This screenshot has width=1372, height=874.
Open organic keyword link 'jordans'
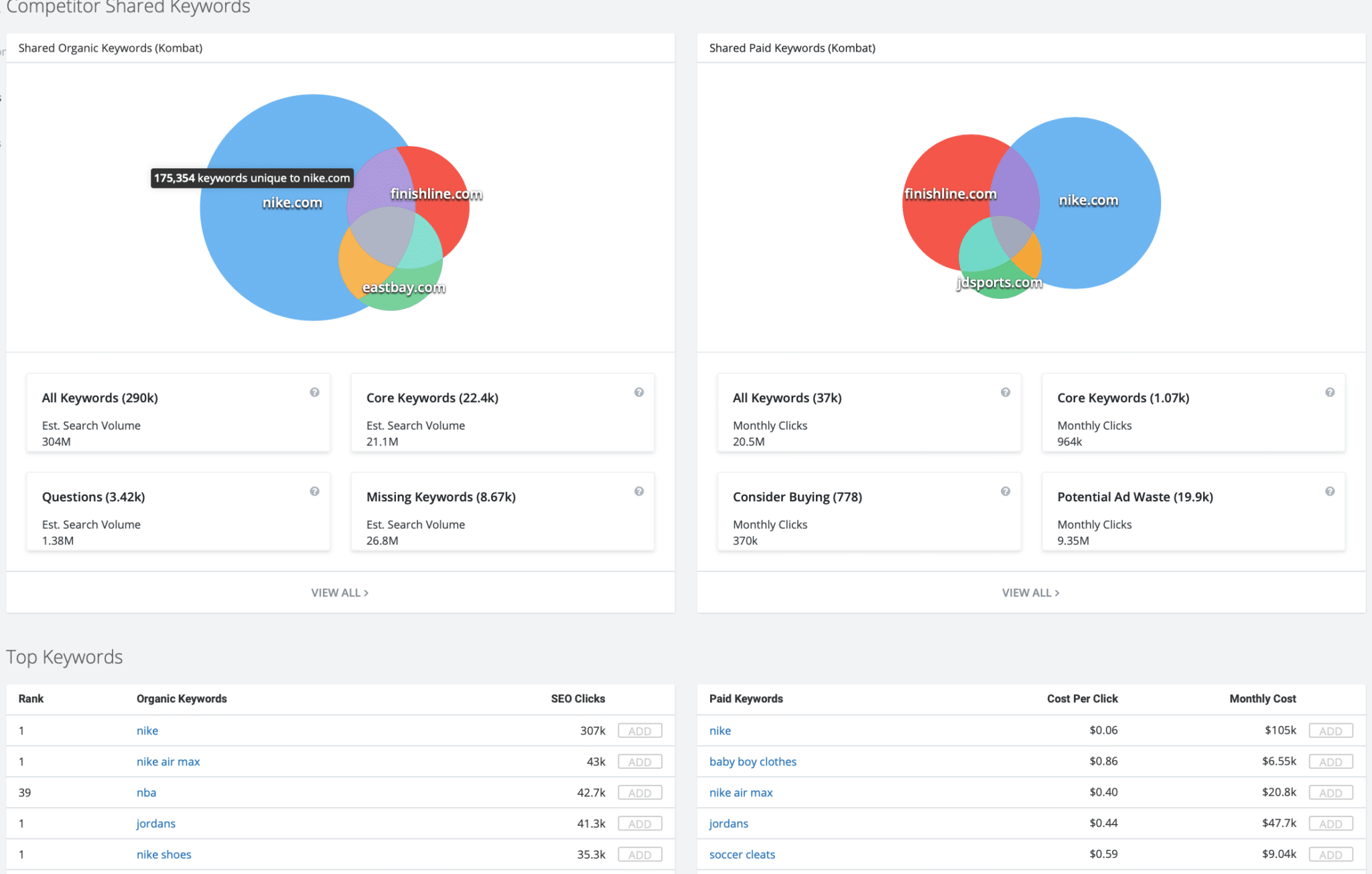click(x=156, y=824)
